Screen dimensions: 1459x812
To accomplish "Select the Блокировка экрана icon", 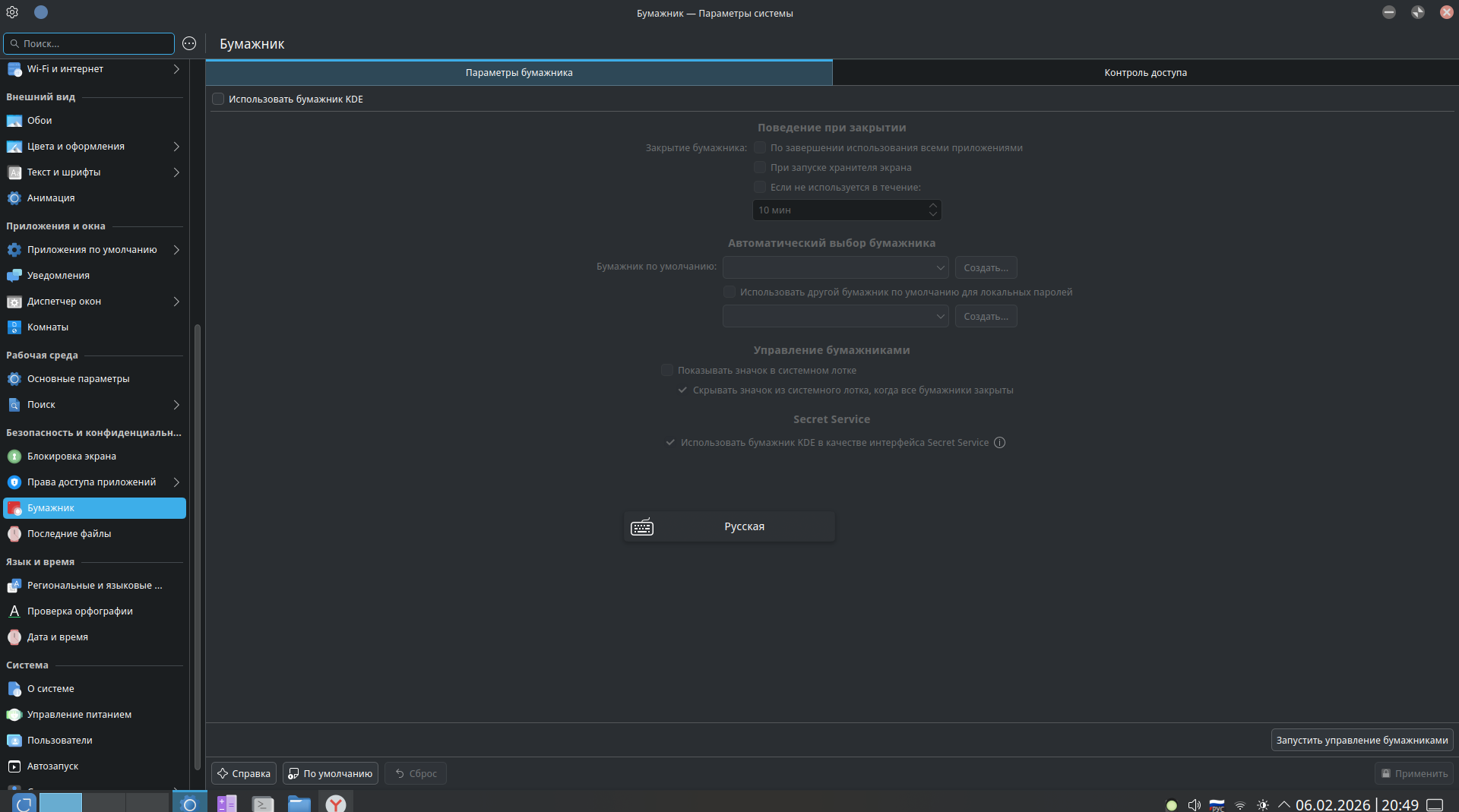I will (x=14, y=457).
